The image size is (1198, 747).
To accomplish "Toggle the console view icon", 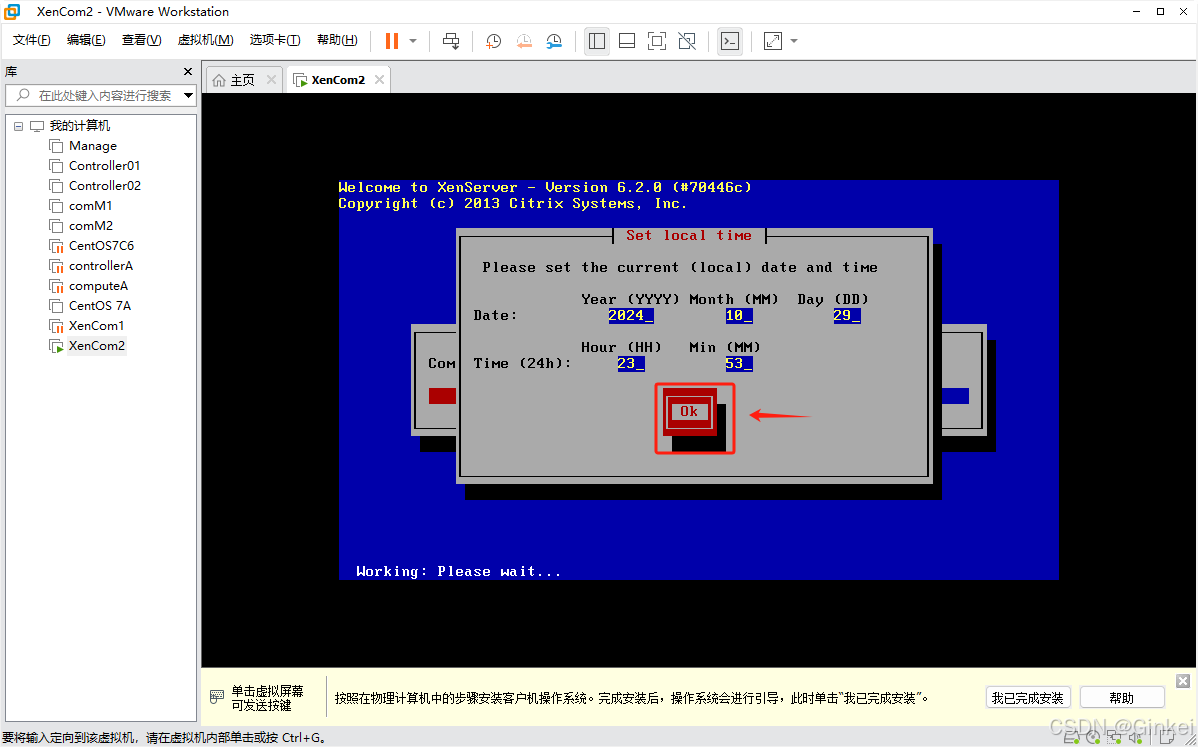I will 730,40.
